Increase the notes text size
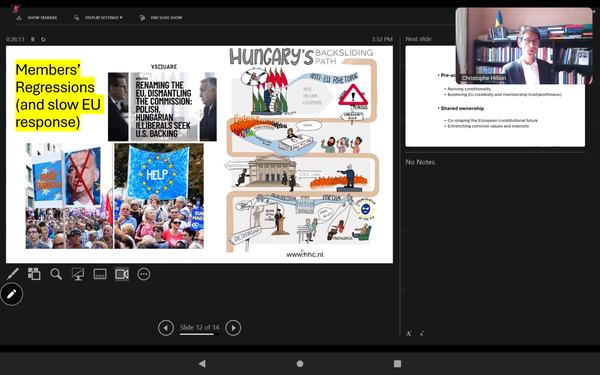600x375 pixels. coord(409,333)
